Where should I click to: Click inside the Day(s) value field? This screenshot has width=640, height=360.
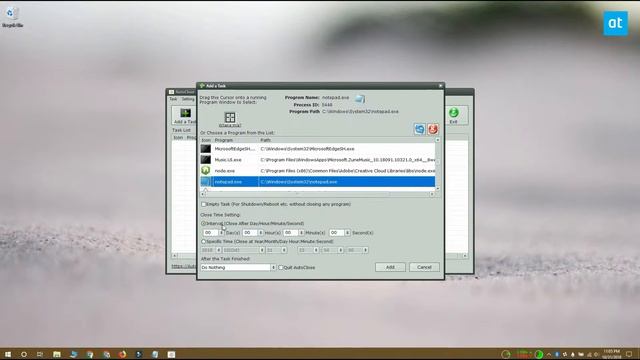point(211,233)
